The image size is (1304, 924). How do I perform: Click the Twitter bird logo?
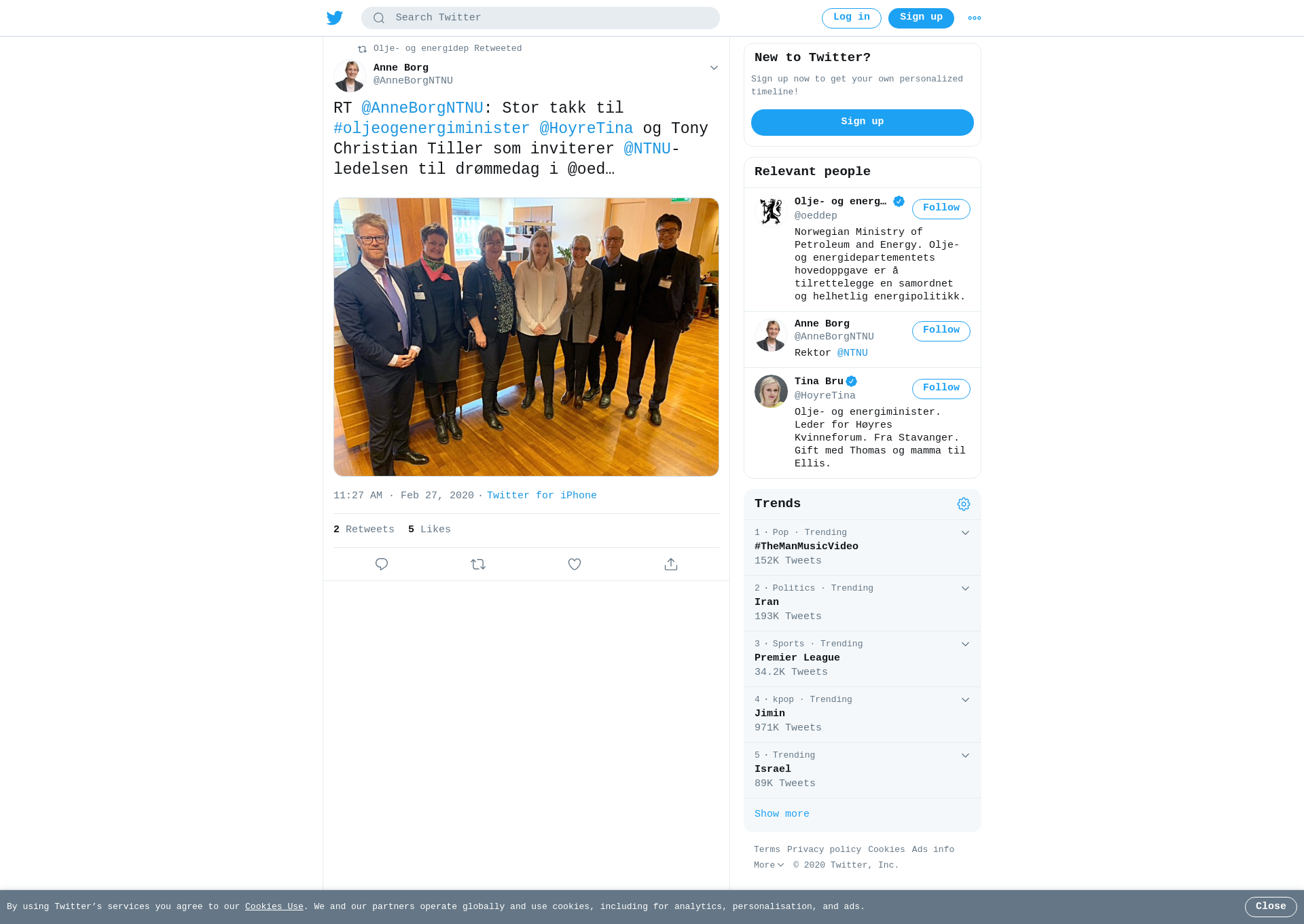[x=335, y=18]
